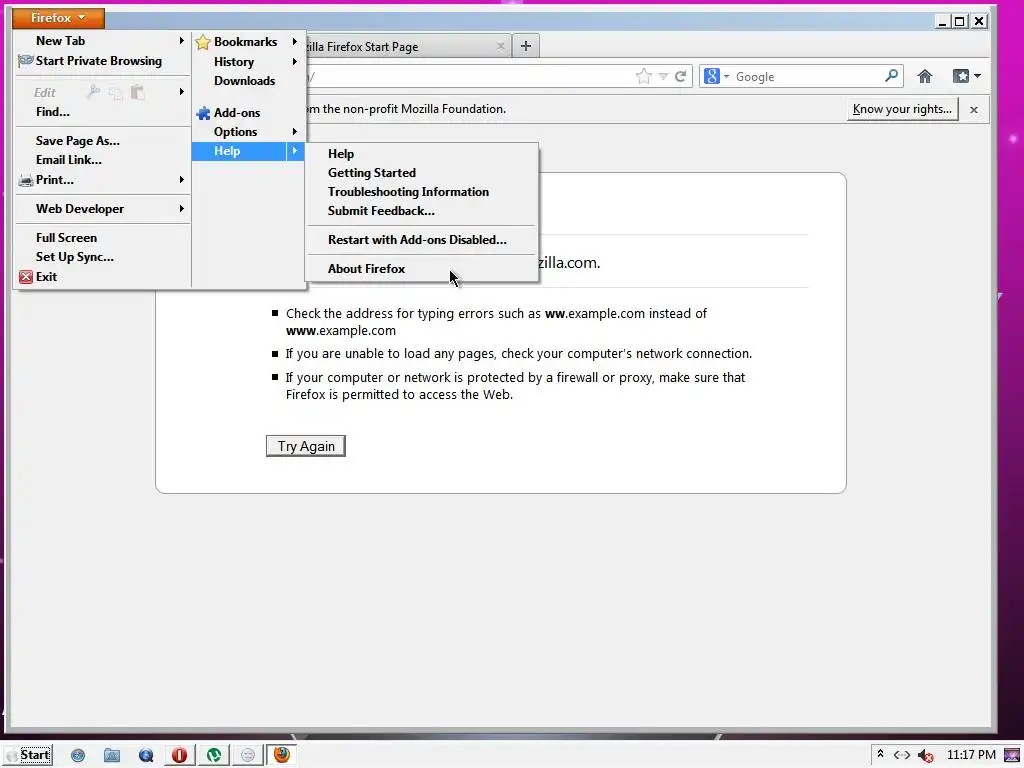This screenshot has width=1024, height=768.
Task: Expand the New Tab submenu arrow
Action: point(182,40)
